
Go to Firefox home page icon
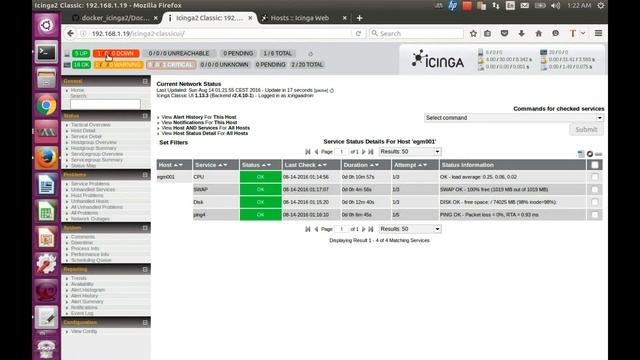click(538, 33)
